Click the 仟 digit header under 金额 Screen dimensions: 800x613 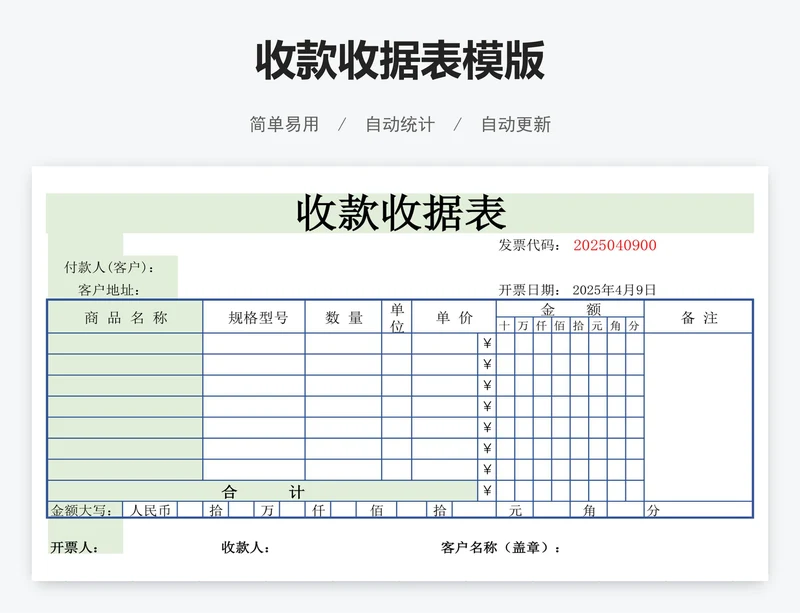point(542,326)
